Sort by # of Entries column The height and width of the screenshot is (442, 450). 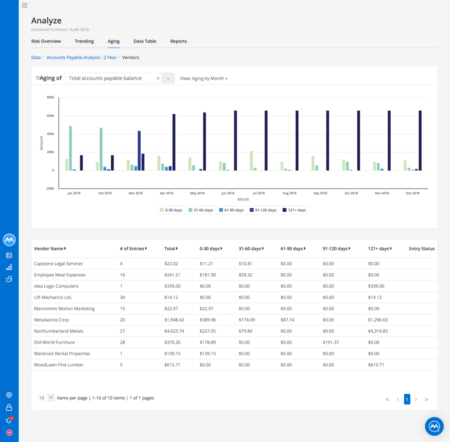pyautogui.click(x=133, y=249)
